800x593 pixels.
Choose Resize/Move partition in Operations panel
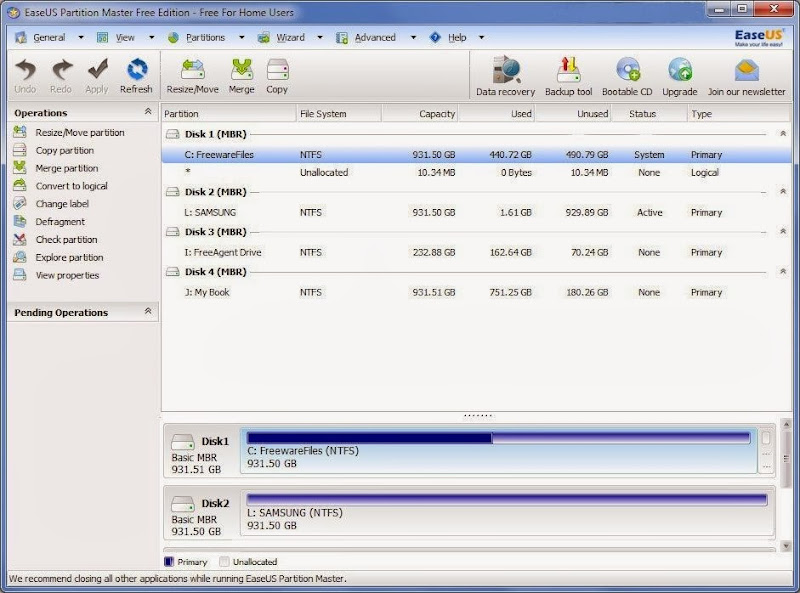80,133
